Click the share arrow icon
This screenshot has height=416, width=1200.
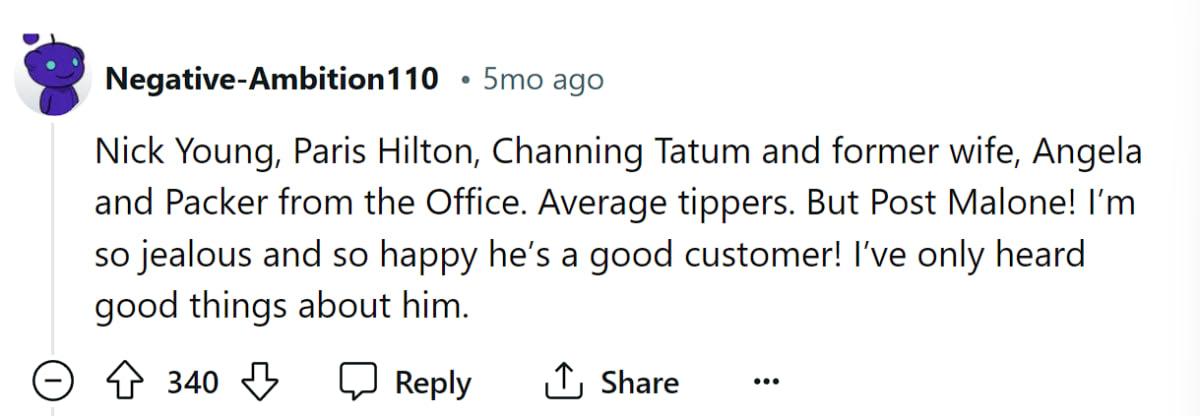click(x=562, y=381)
